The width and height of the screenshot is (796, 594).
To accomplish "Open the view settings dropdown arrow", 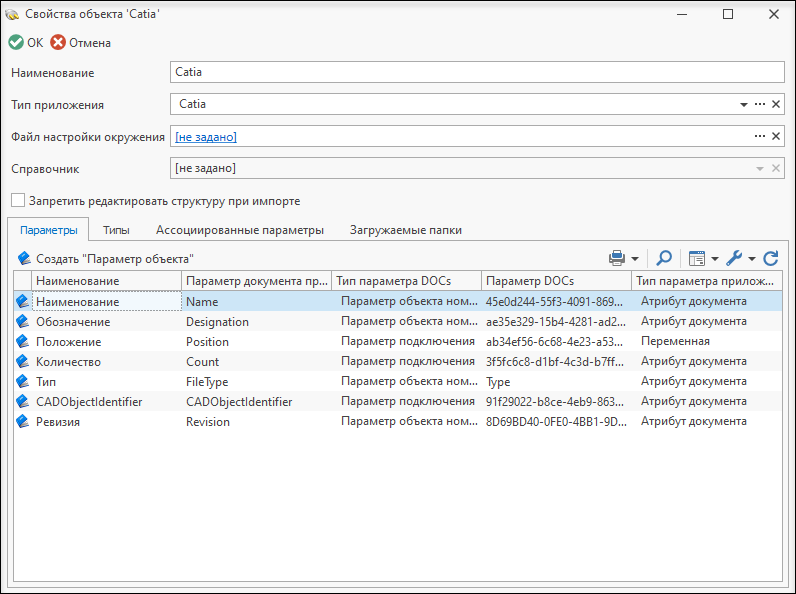I will [x=715, y=259].
